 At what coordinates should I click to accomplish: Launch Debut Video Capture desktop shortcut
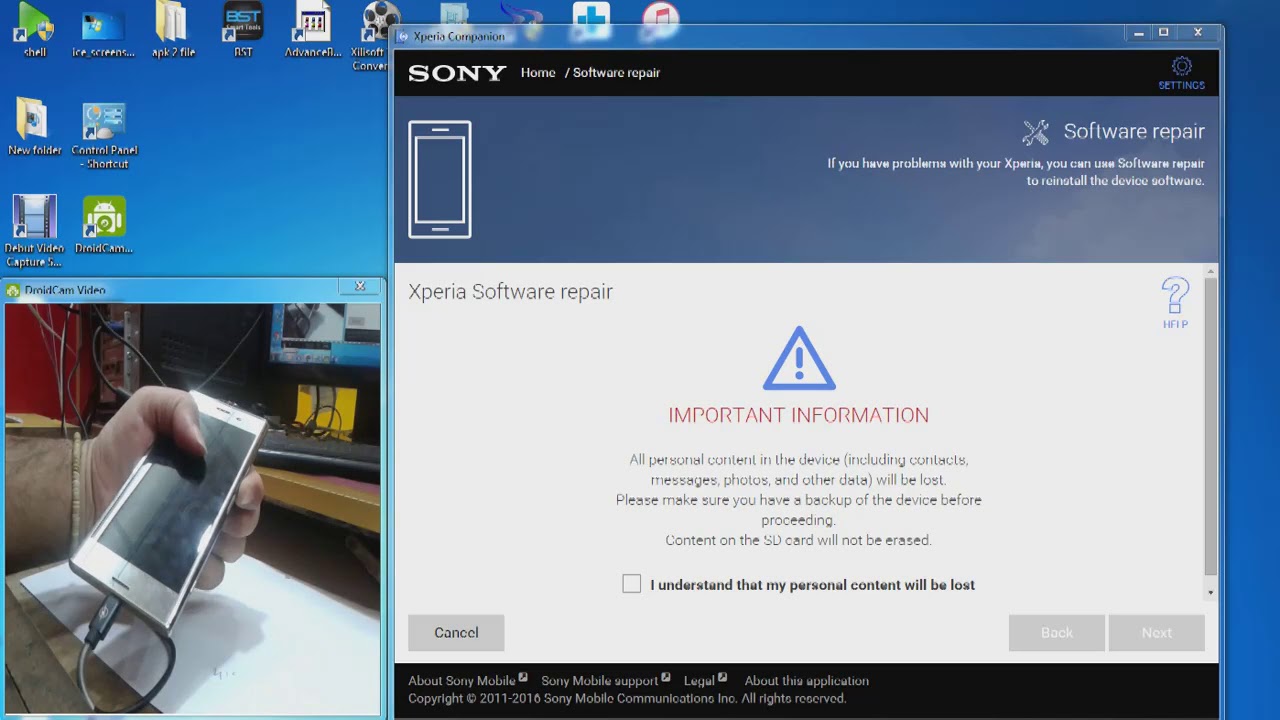[x=34, y=230]
